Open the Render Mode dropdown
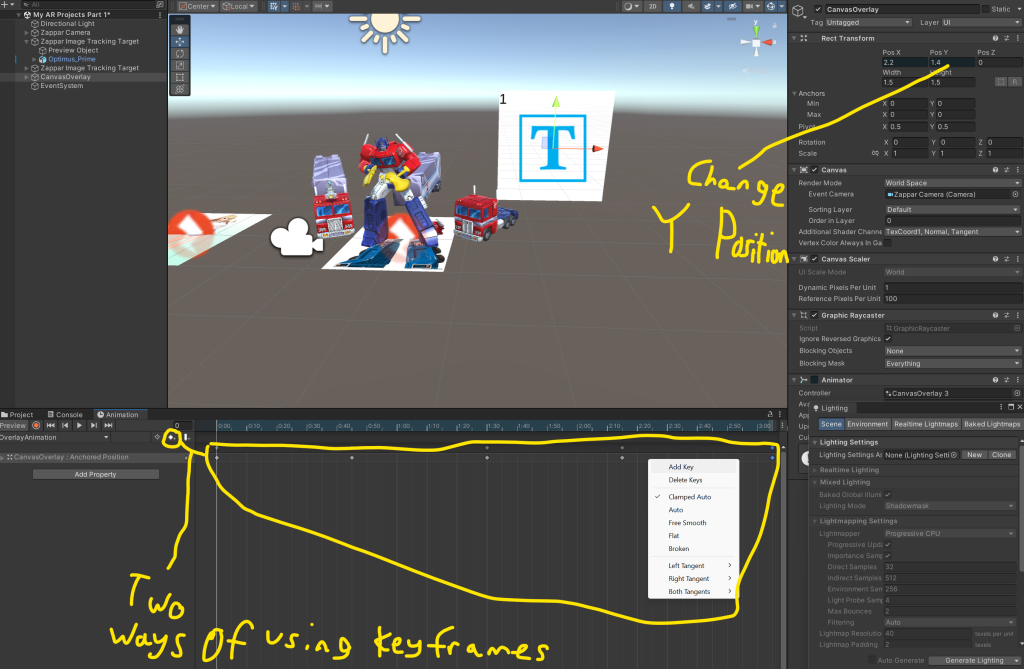This screenshot has width=1024, height=669. (x=952, y=183)
